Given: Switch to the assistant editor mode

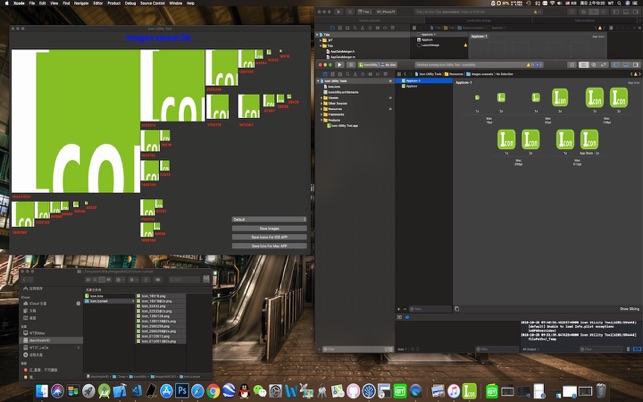Looking at the screenshot, I should [x=594, y=65].
